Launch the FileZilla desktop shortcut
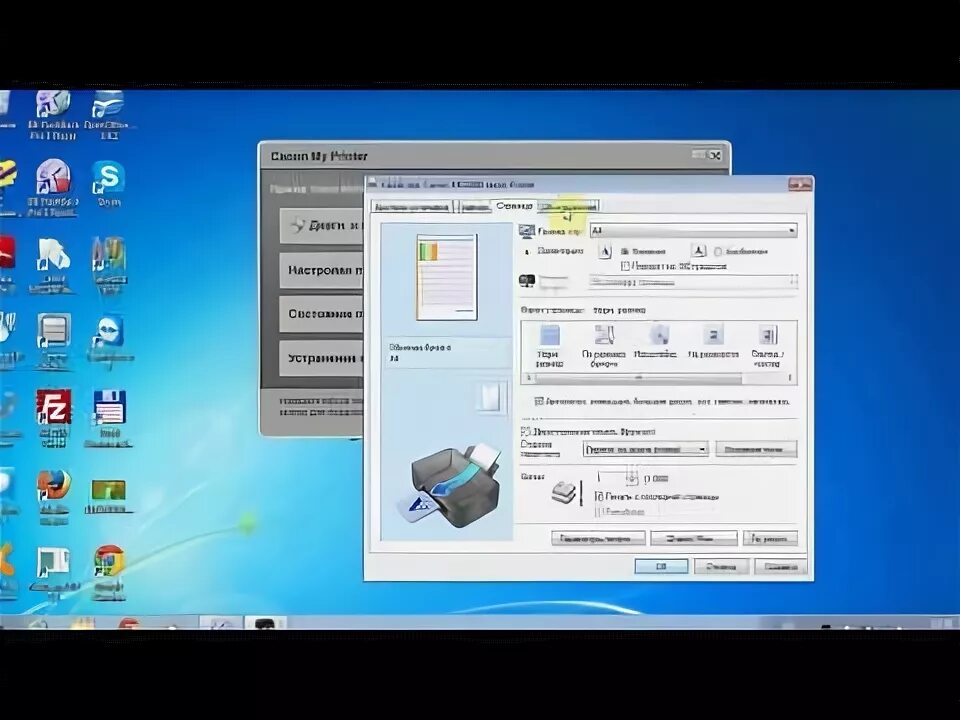 (x=54, y=418)
